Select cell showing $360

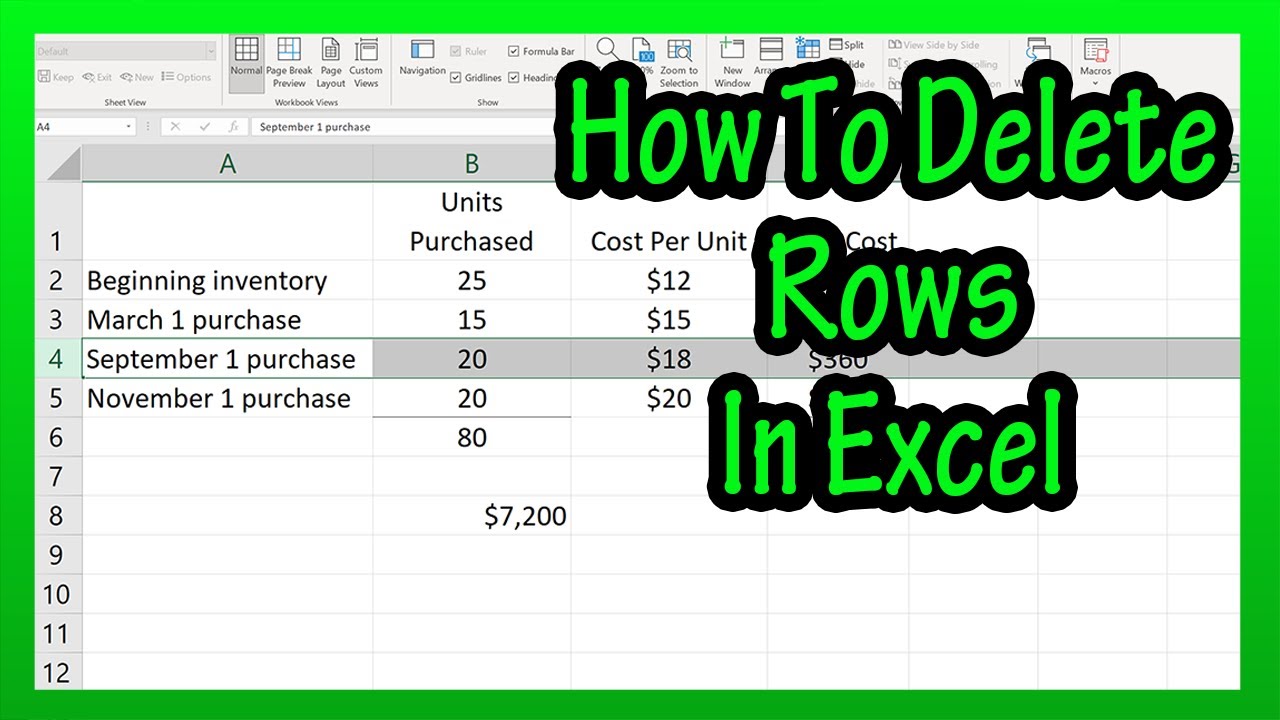pyautogui.click(x=838, y=359)
